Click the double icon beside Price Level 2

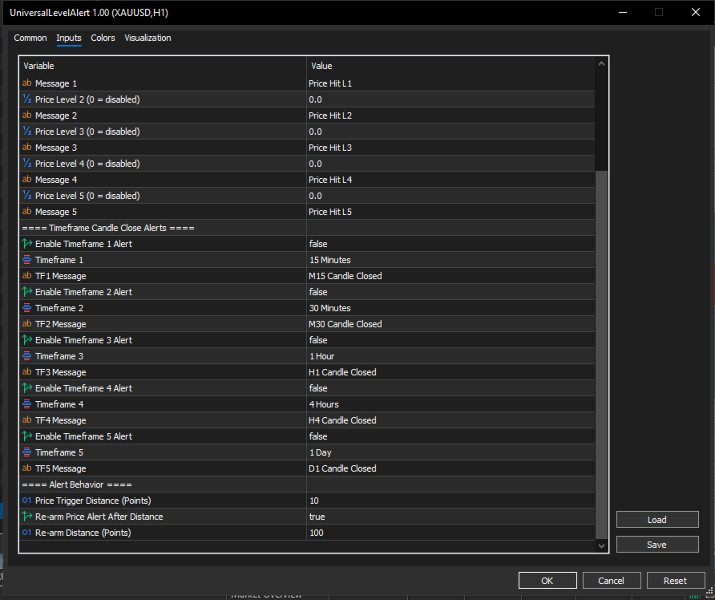27,99
